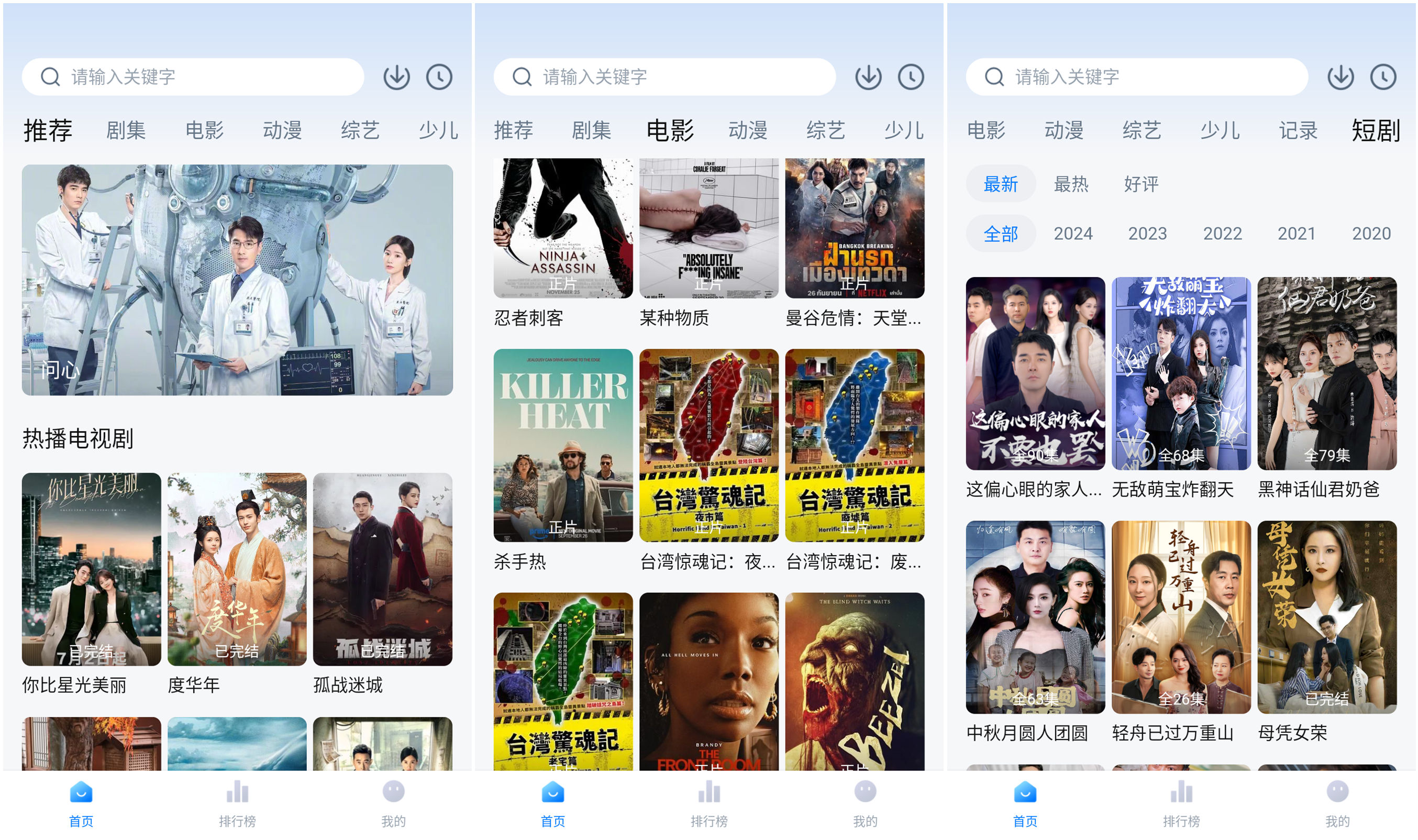Open The Front Room movie poster
1418x840 pixels.
point(709,681)
